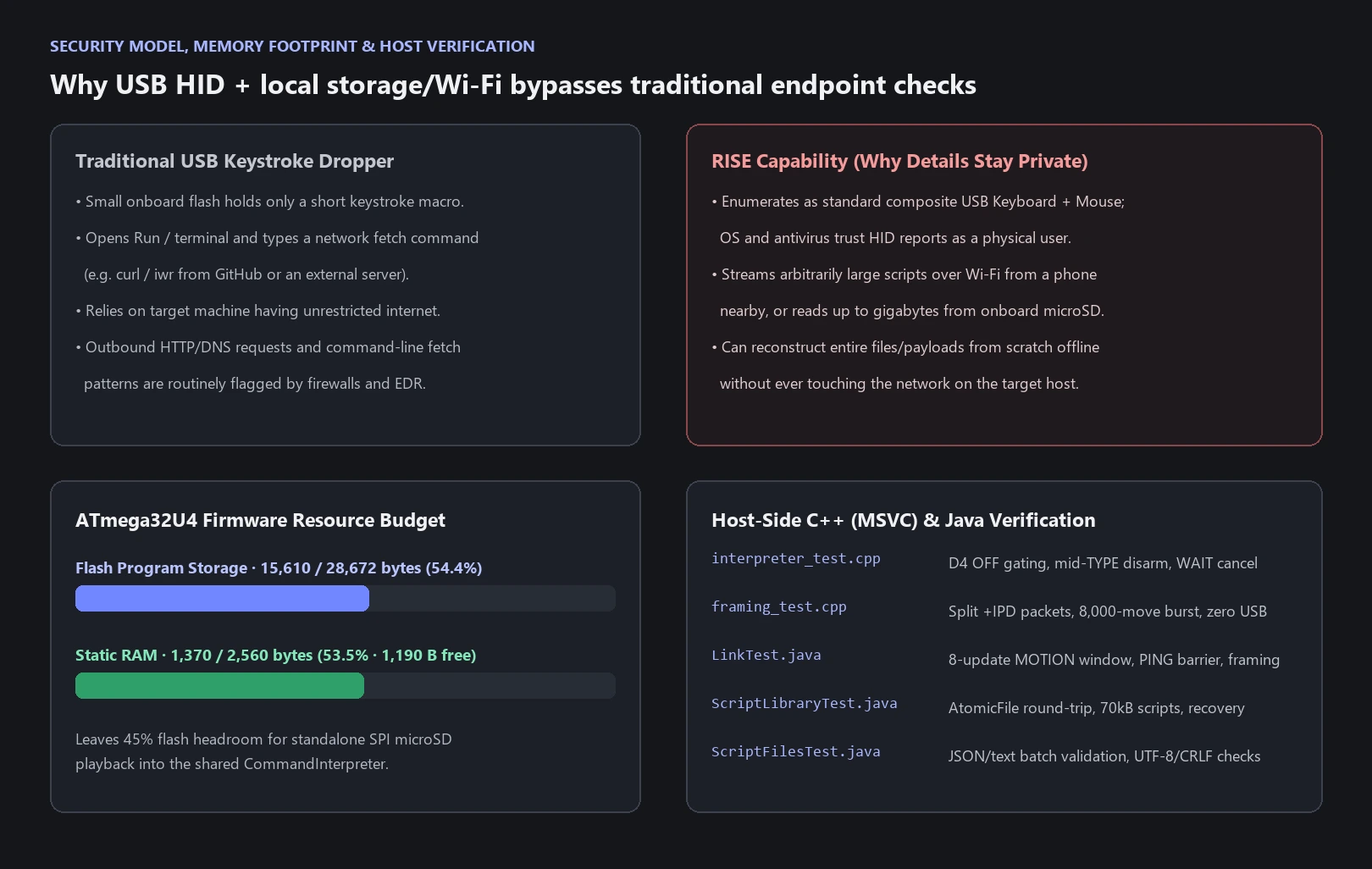Click the ATmega32U4 Firmware Resource Budget heading
The width and height of the screenshot is (1372, 869).
point(260,520)
